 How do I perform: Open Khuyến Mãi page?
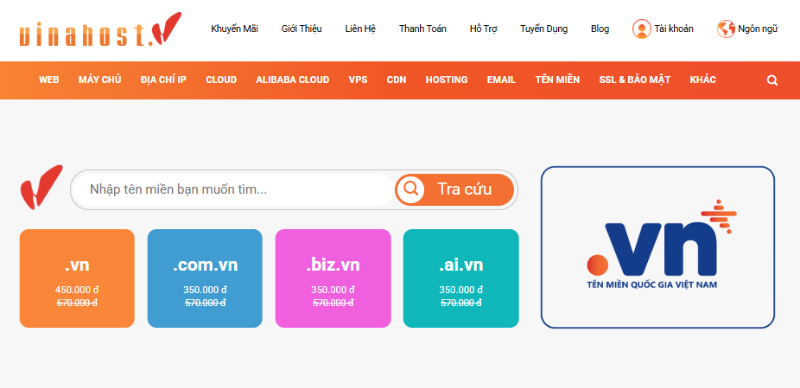coord(235,29)
